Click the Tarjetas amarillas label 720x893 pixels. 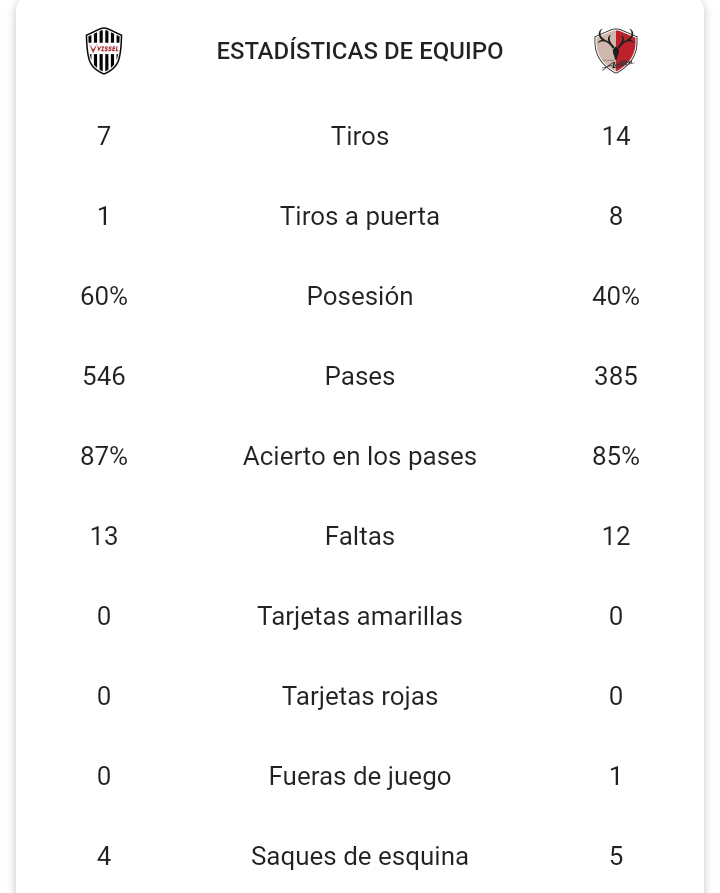[x=360, y=616]
